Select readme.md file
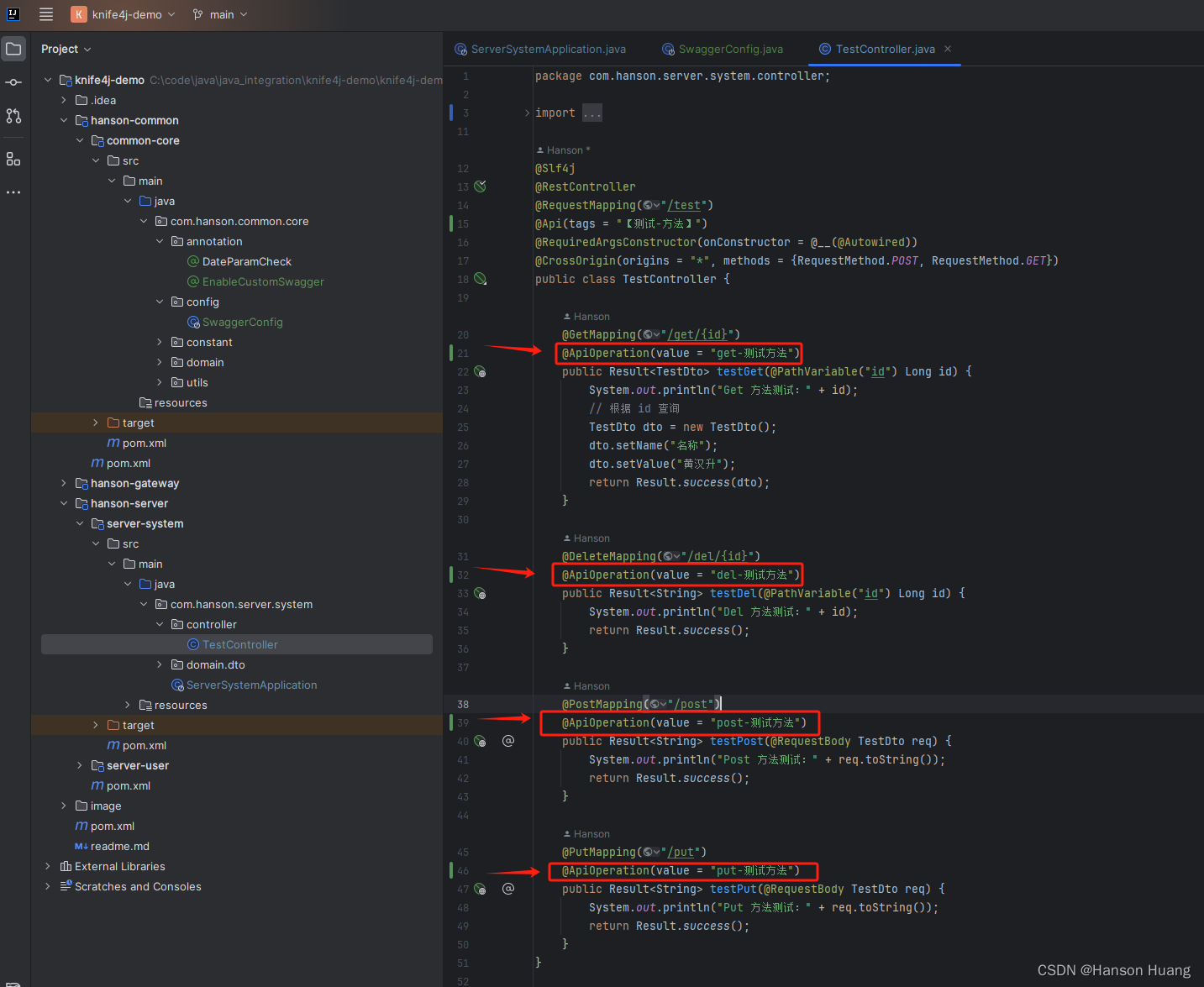Image resolution: width=1204 pixels, height=987 pixels. pyautogui.click(x=113, y=846)
